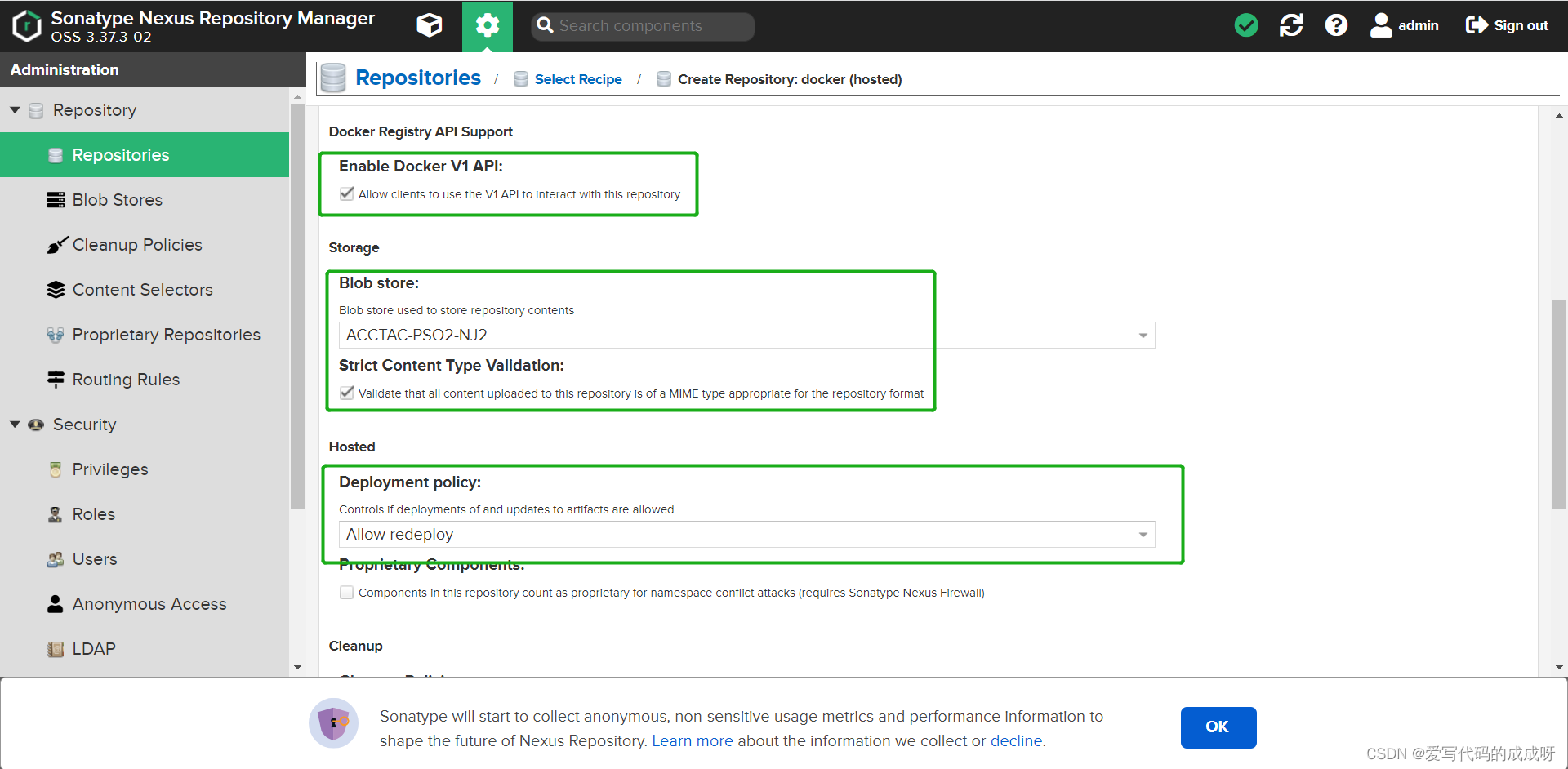1568x769 pixels.
Task: Click the Routing Rules signpost icon
Action: [x=56, y=379]
